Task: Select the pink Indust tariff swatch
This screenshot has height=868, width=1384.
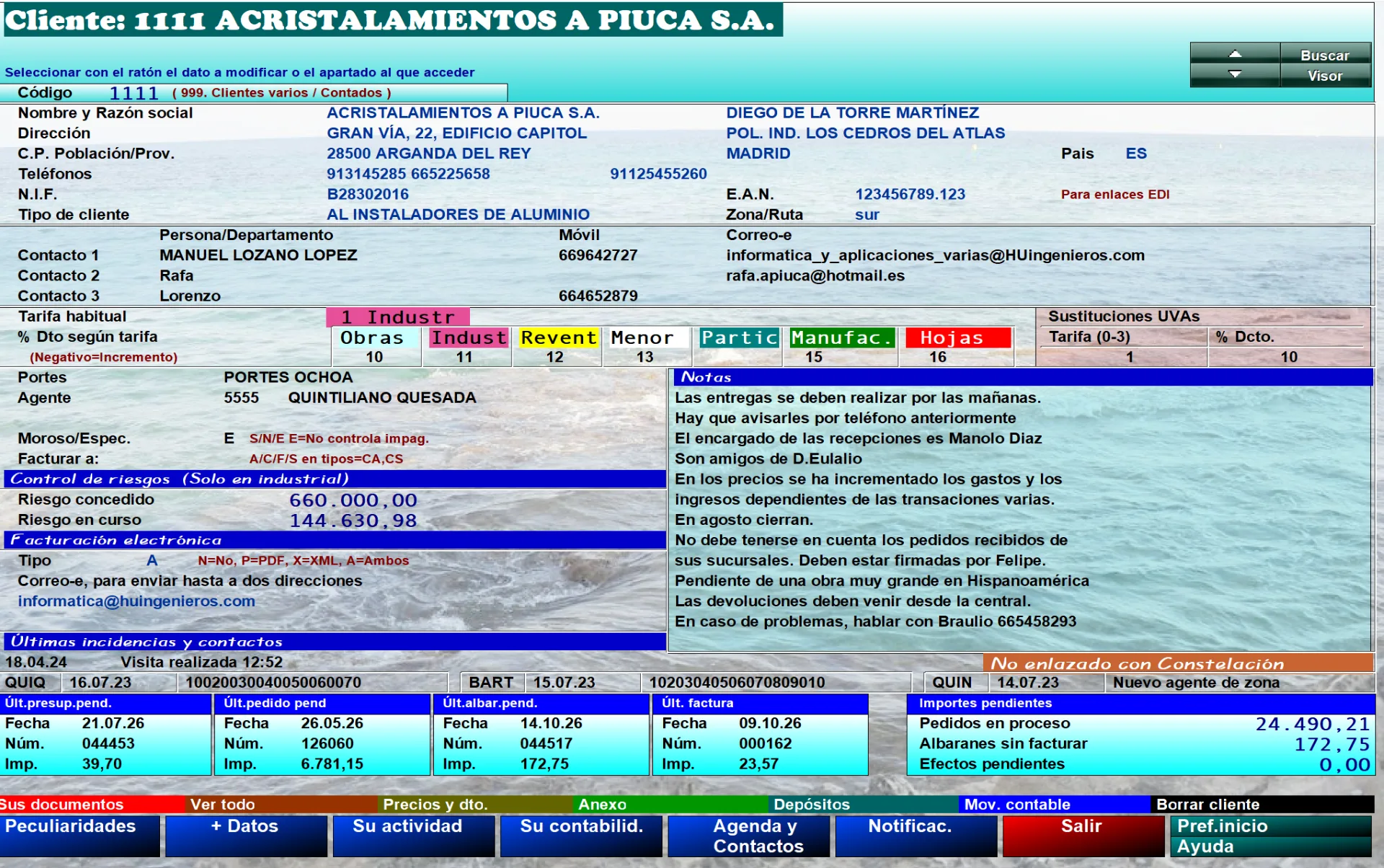Action: [x=469, y=338]
